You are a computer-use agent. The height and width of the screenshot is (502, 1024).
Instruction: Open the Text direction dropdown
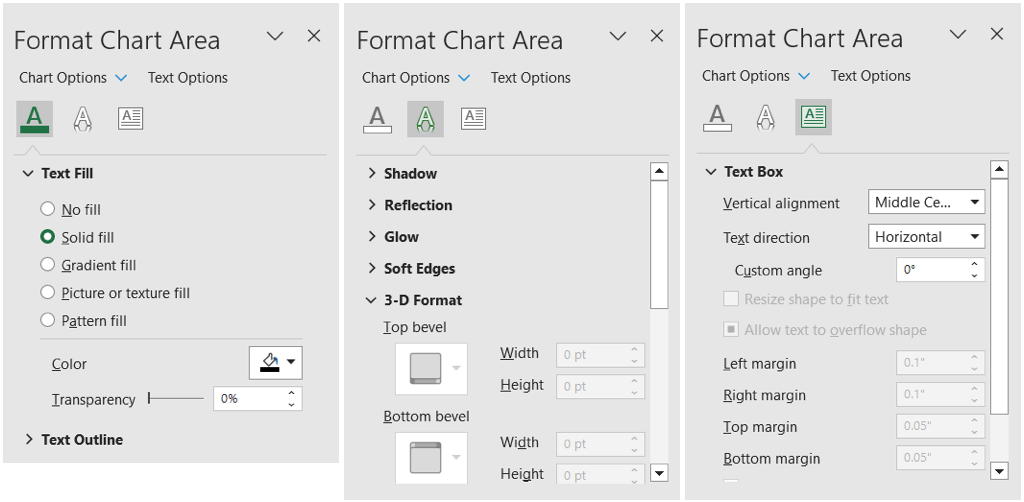click(x=926, y=237)
